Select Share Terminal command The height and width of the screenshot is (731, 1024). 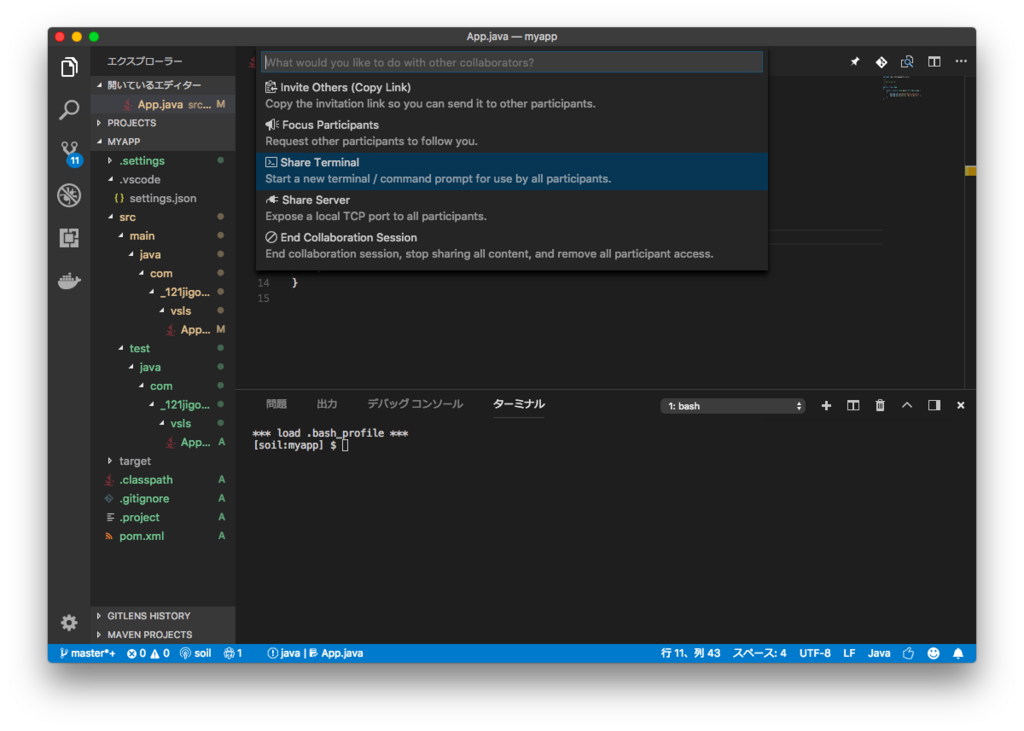pyautogui.click(x=512, y=171)
